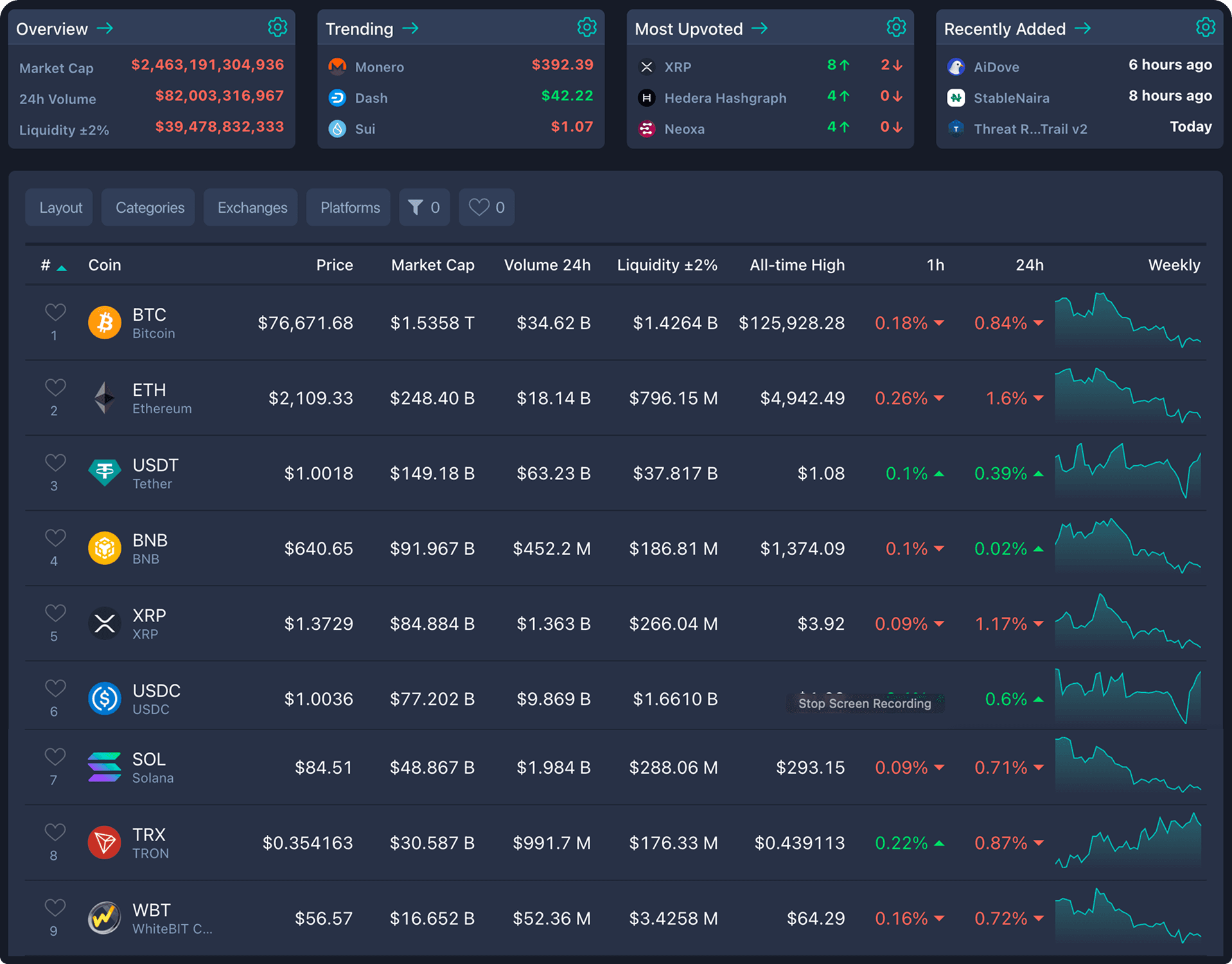This screenshot has width=1232, height=964.
Task: Favorite TRON with the heart icon
Action: 55,832
